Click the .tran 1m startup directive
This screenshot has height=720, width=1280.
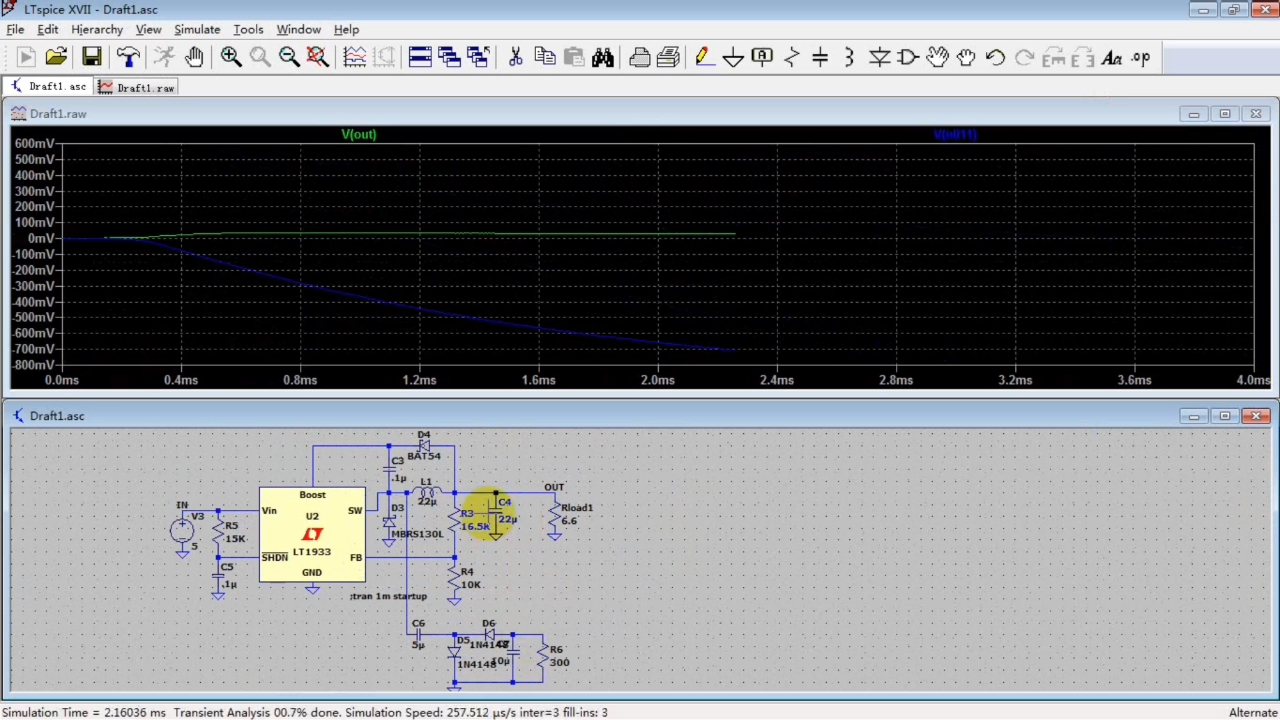point(389,596)
